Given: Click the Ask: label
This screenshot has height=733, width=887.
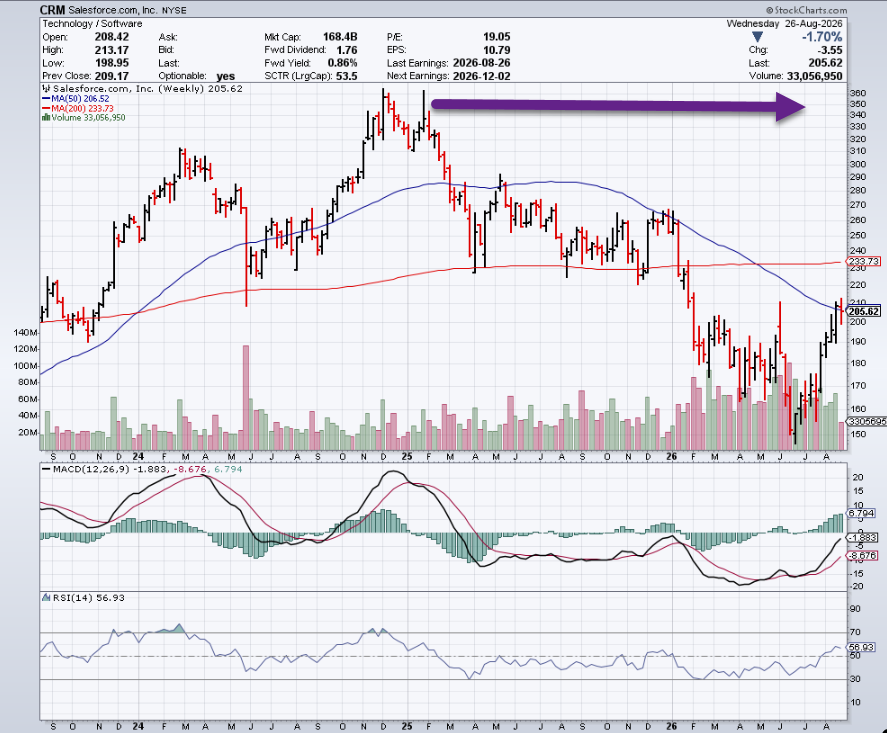Looking at the screenshot, I should [168, 37].
